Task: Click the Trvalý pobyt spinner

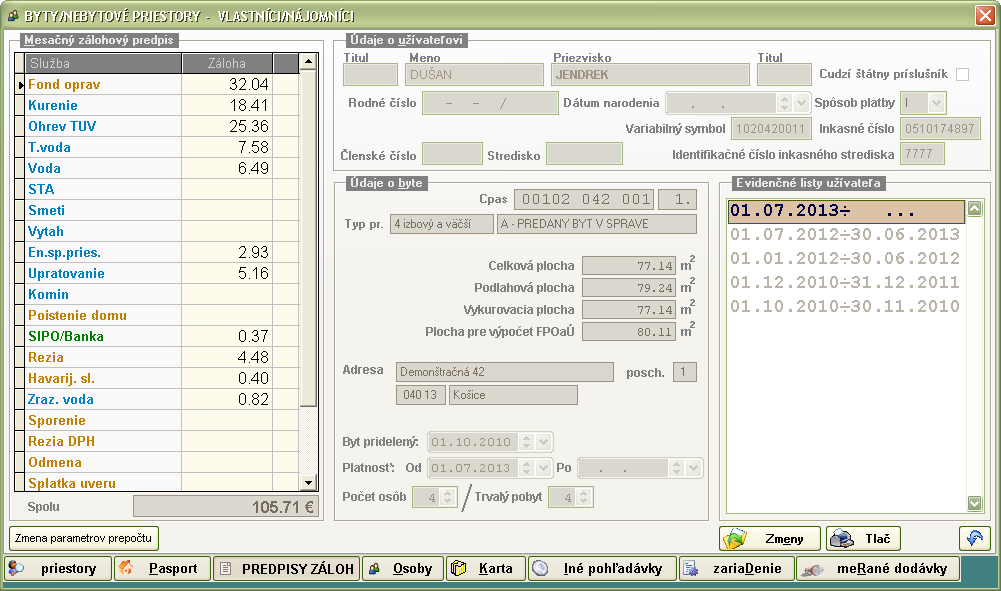Action: click(583, 497)
